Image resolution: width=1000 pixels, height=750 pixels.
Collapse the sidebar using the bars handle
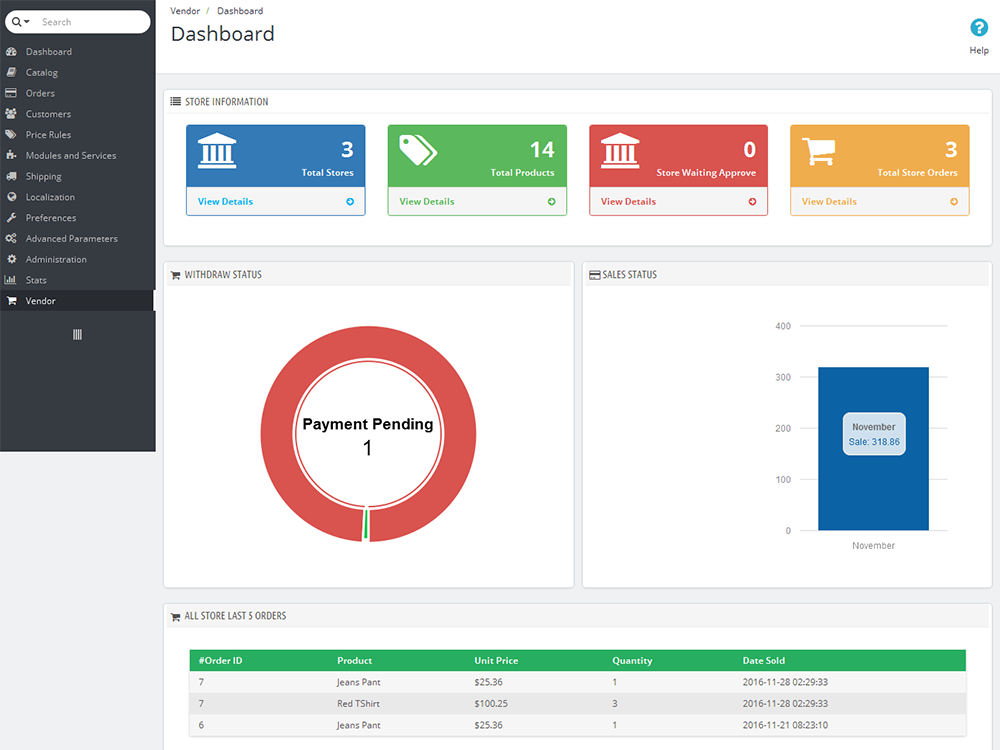[77, 334]
